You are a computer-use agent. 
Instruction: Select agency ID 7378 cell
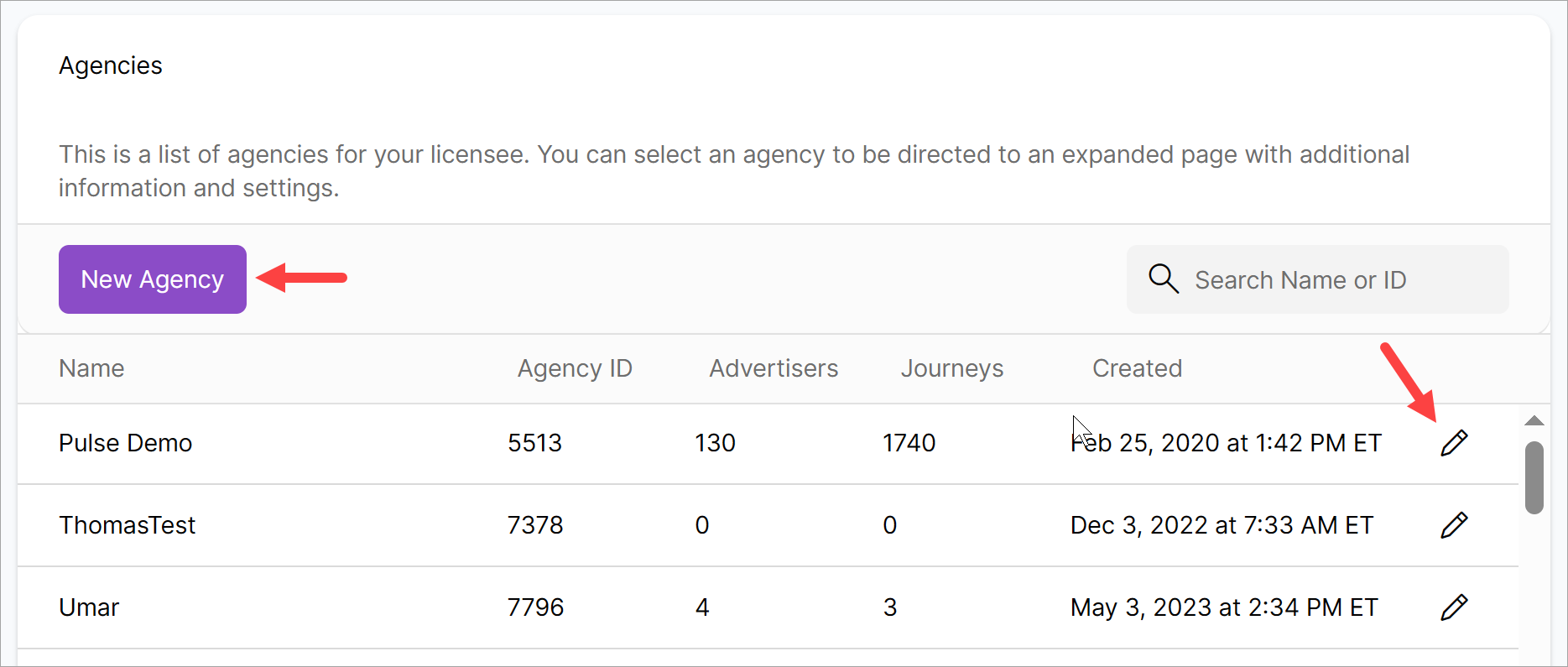pos(535,525)
